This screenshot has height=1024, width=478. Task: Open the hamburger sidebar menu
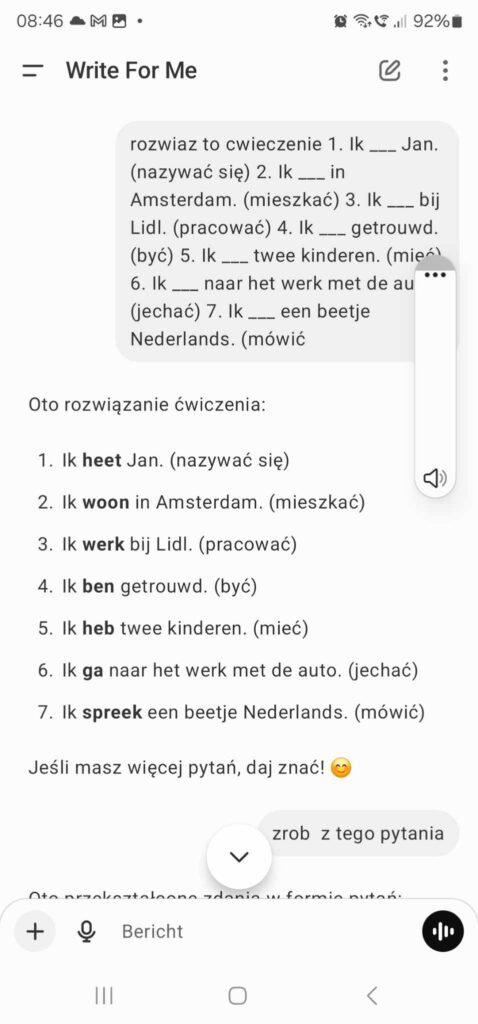tap(32, 71)
